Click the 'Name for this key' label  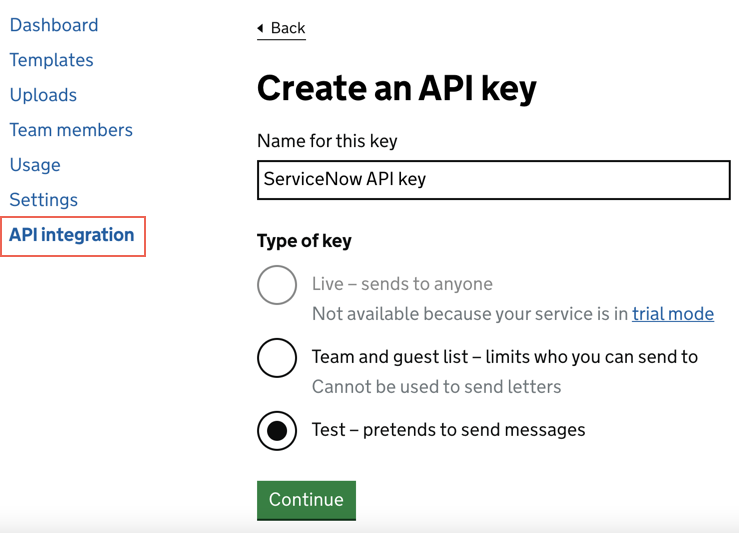[327, 141]
